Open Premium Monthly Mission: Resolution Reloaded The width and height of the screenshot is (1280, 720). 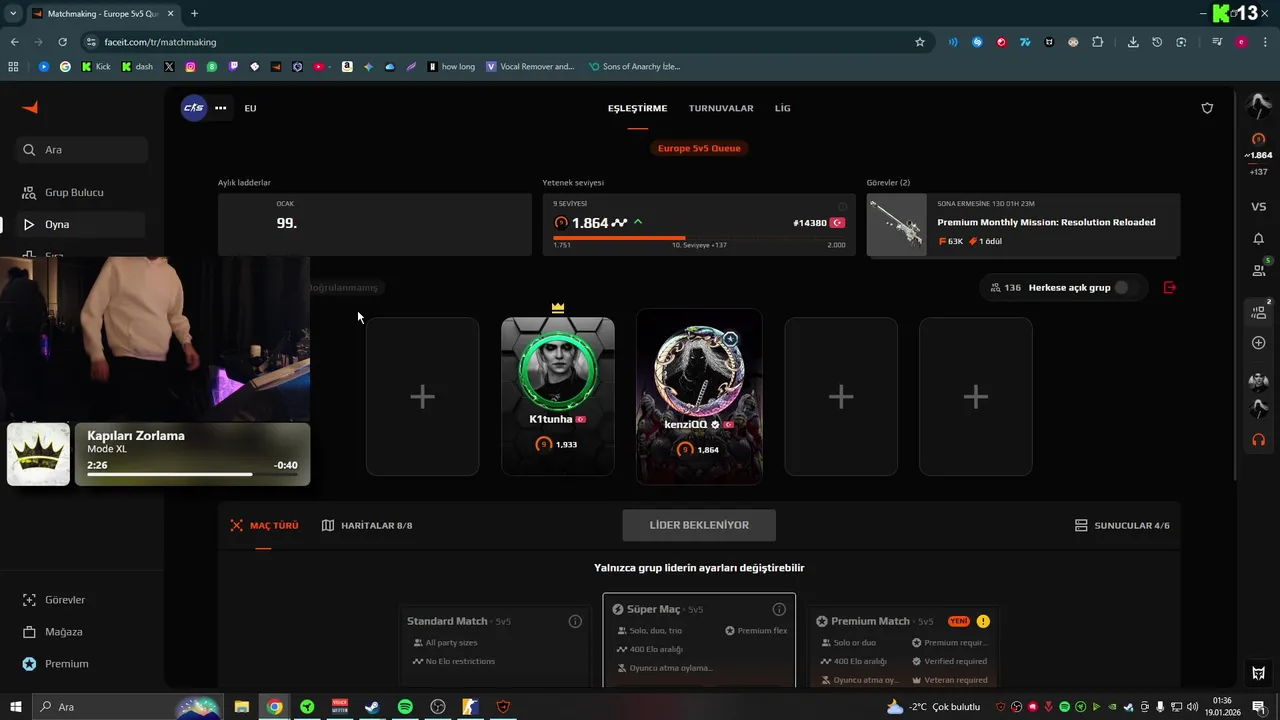1023,225
